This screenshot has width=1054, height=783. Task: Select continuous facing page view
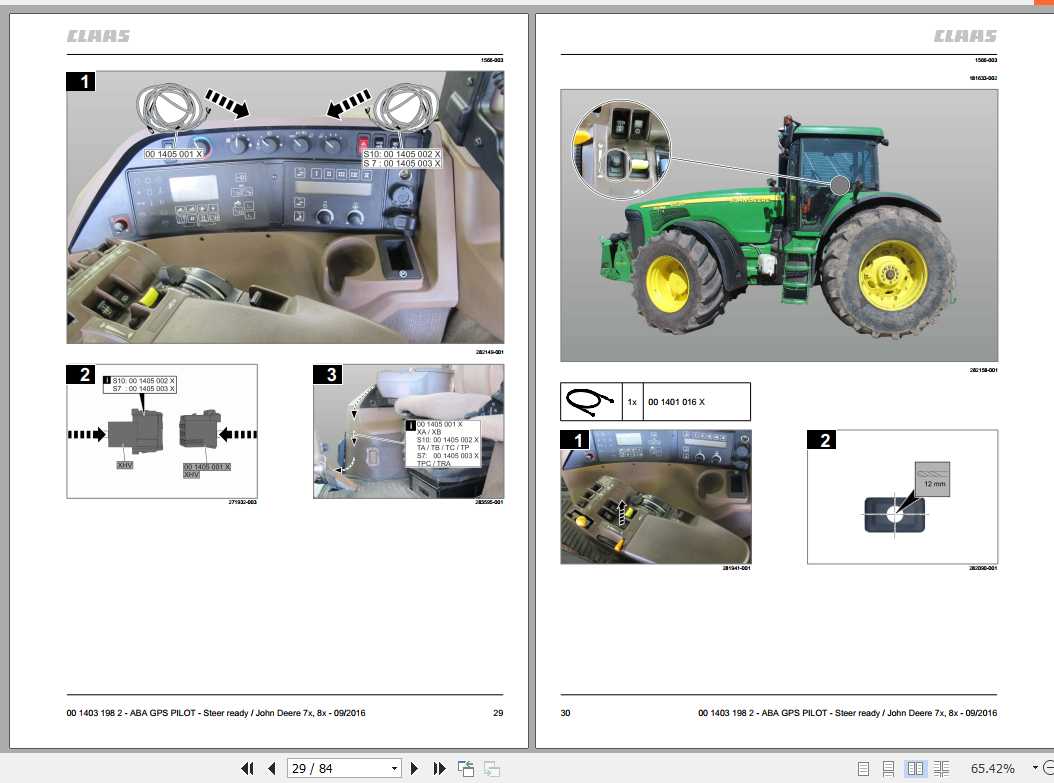pos(942,768)
